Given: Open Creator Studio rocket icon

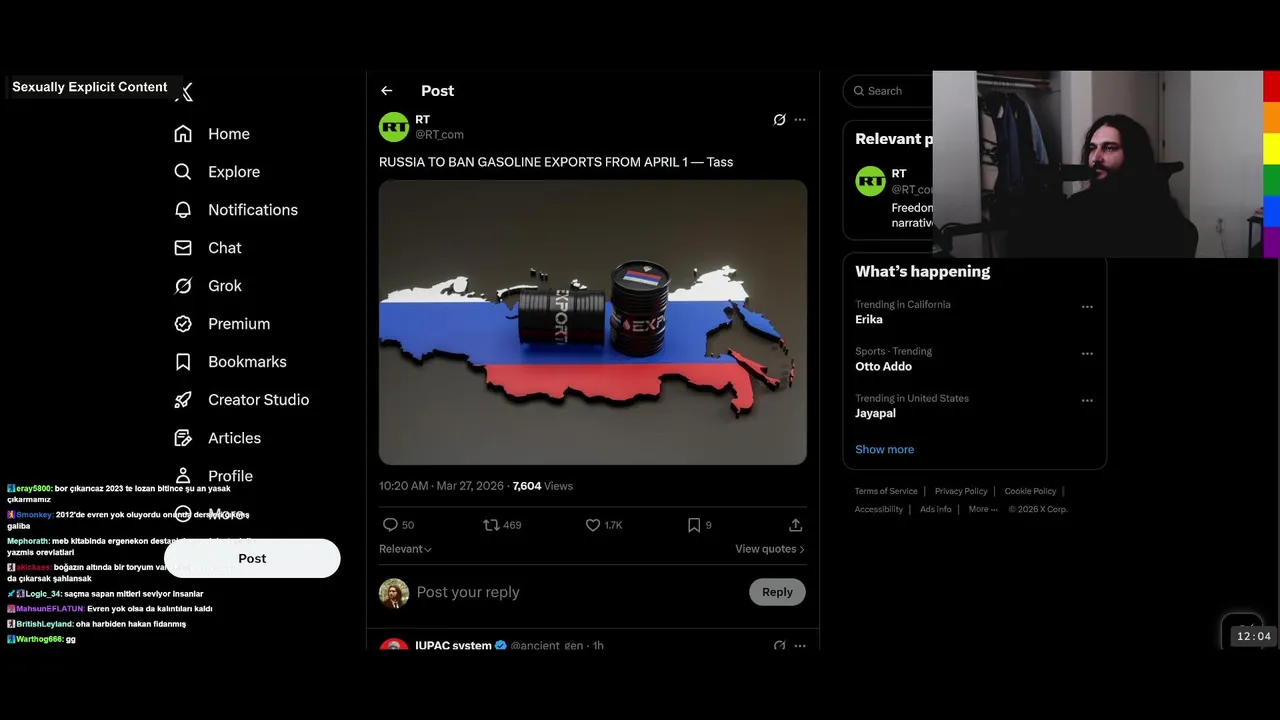Looking at the screenshot, I should 183,400.
